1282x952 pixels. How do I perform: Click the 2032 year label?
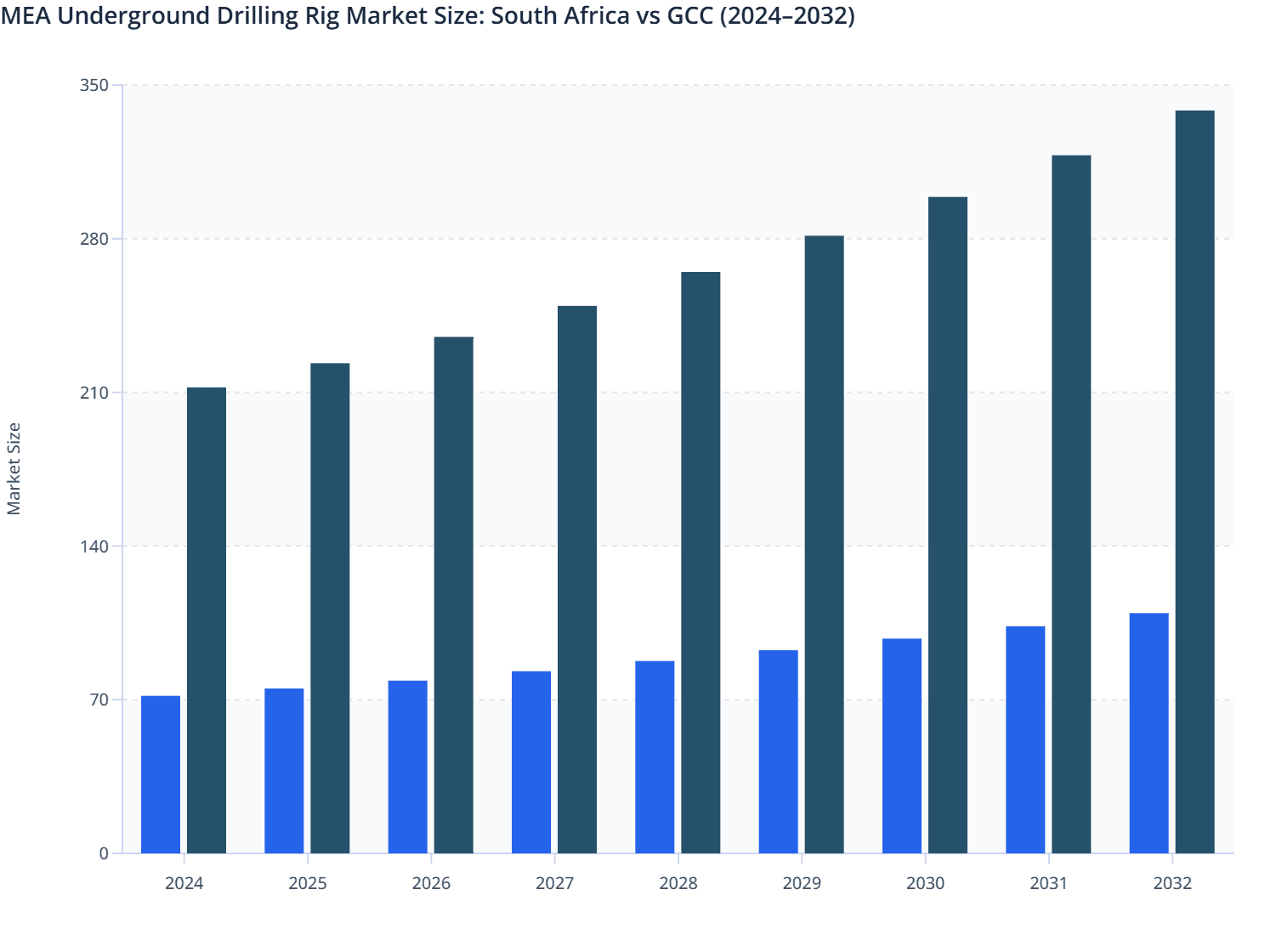[x=1171, y=884]
